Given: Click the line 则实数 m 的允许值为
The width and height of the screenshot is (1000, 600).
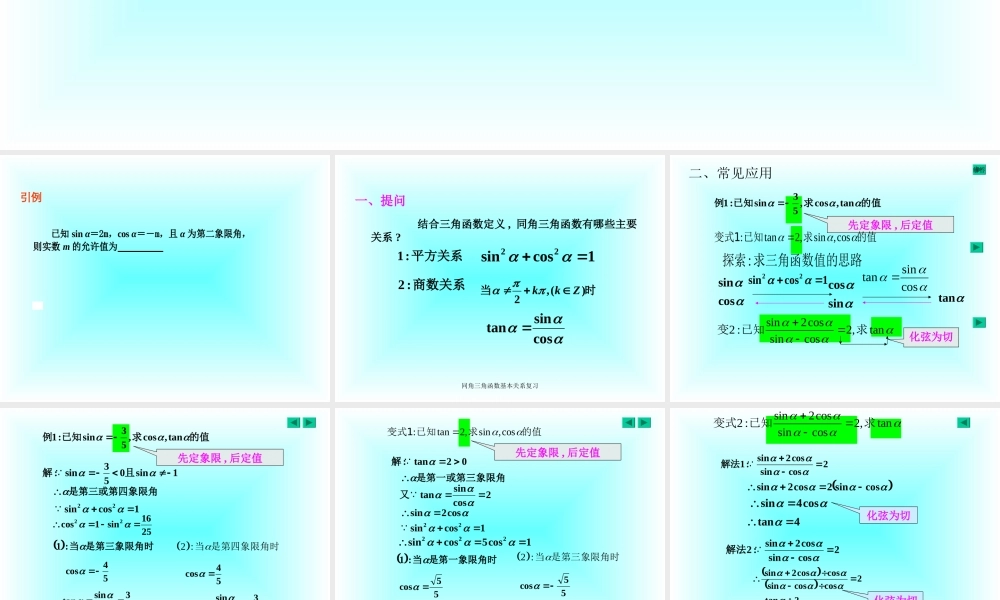Looking at the screenshot, I should (98, 247).
